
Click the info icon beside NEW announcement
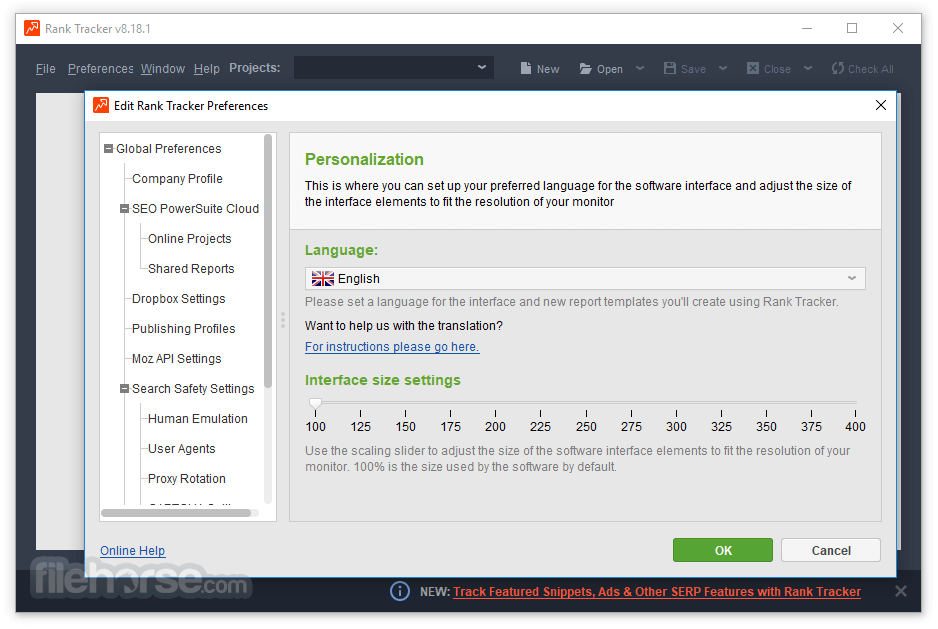click(400, 591)
